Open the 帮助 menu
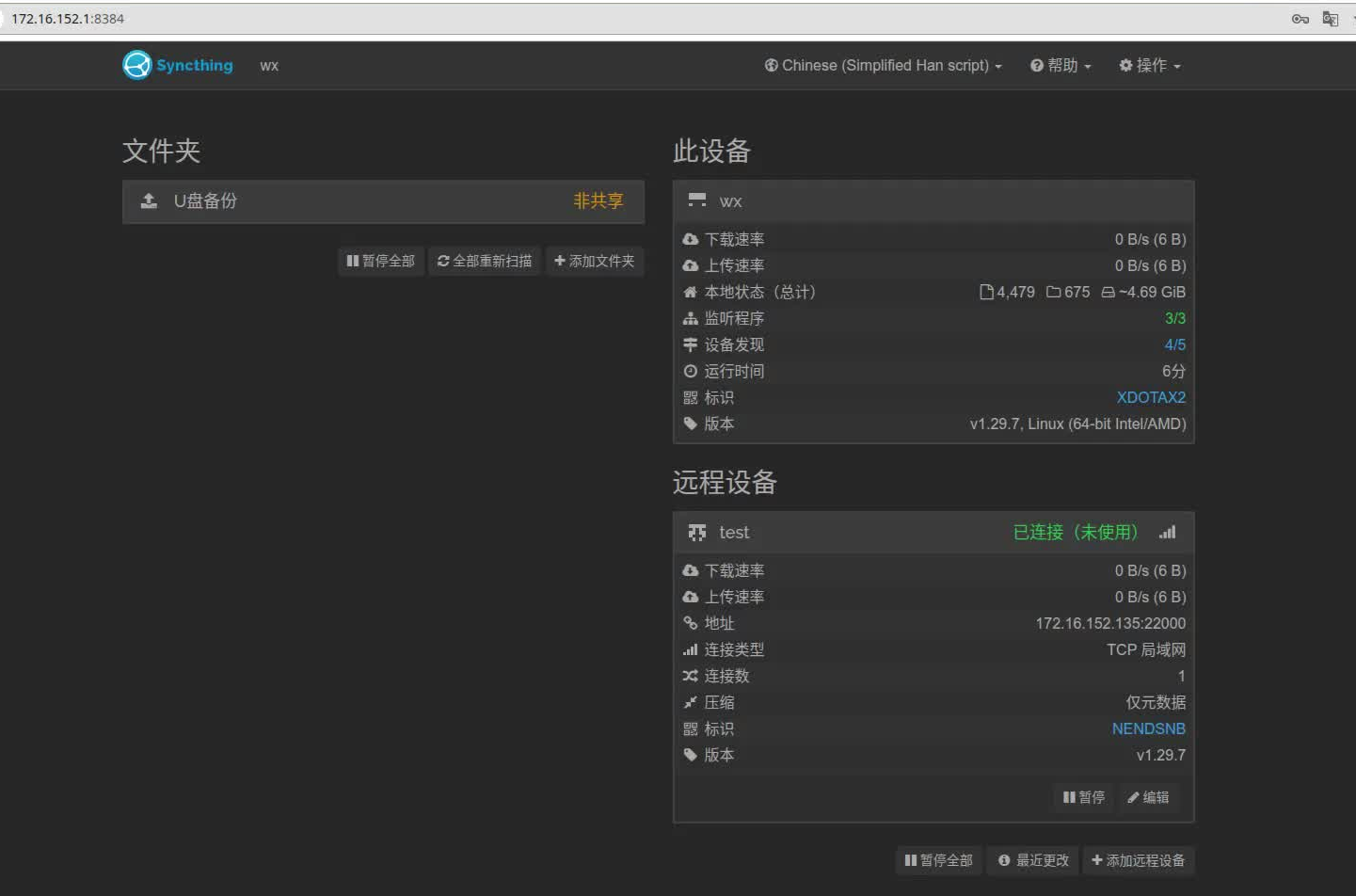The image size is (1356, 896). click(1060, 65)
